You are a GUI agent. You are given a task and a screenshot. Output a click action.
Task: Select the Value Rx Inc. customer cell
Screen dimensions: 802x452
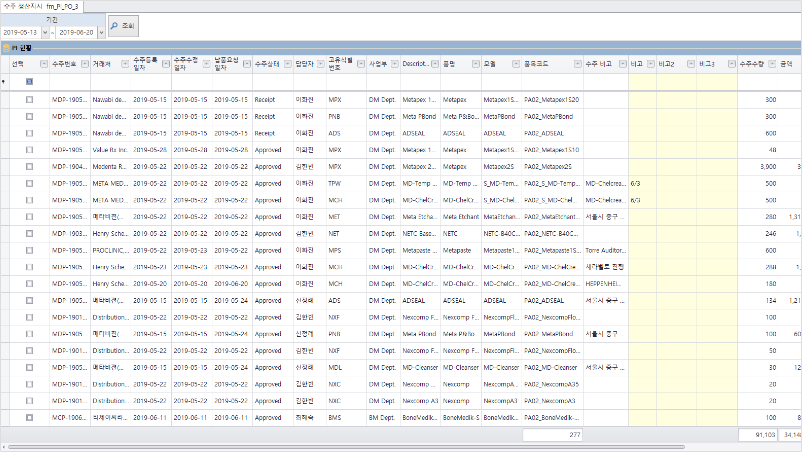tap(110, 150)
